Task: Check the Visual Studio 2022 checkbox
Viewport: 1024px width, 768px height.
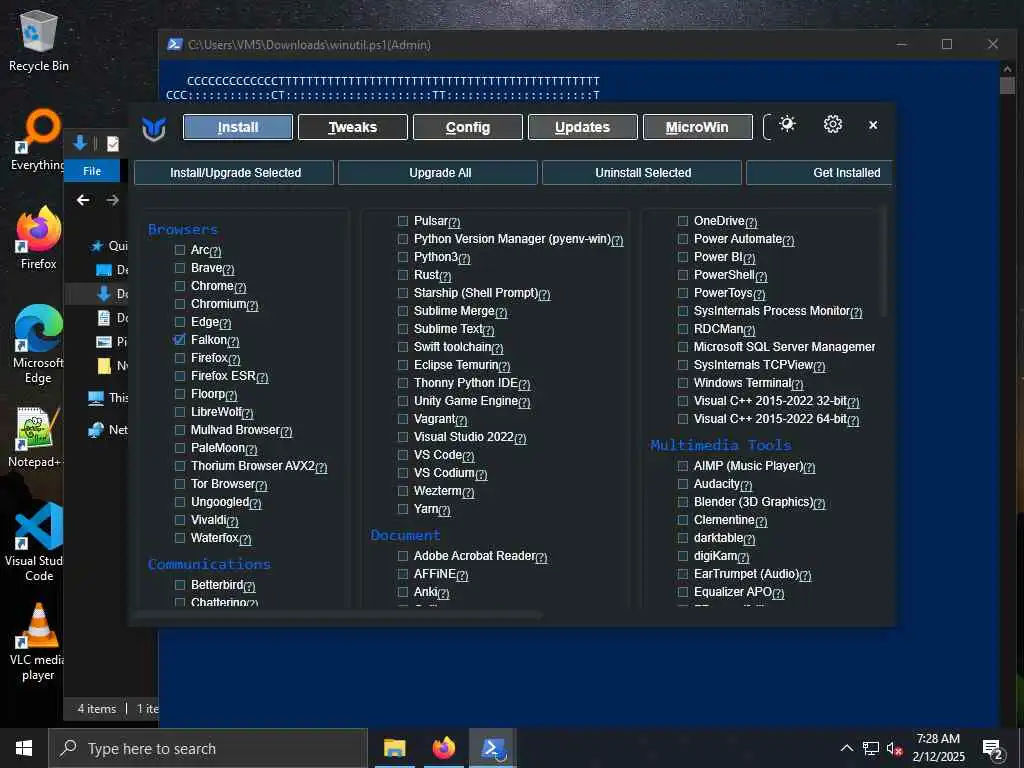Action: [403, 437]
